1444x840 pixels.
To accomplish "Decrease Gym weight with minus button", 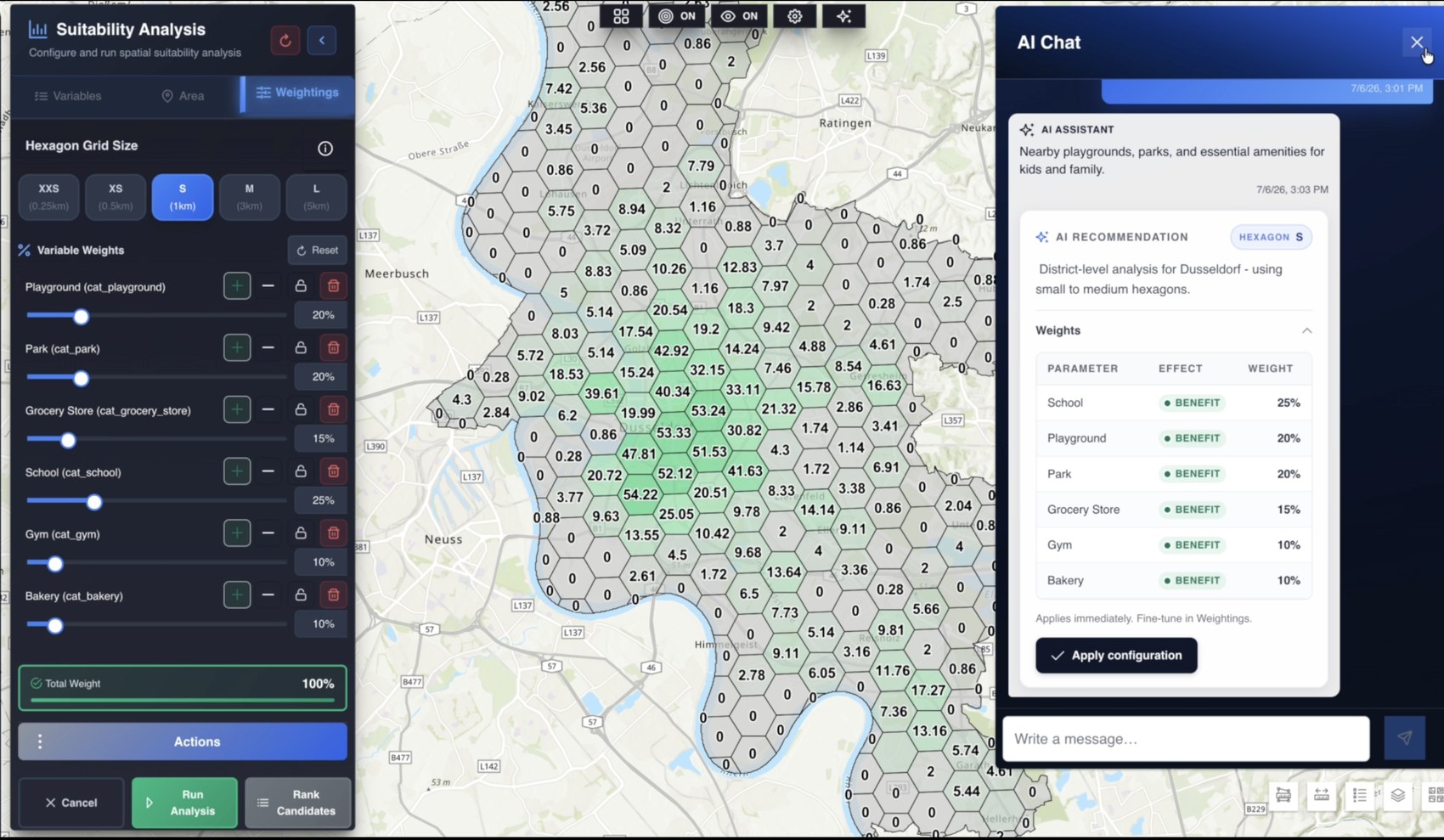I will tap(268, 533).
